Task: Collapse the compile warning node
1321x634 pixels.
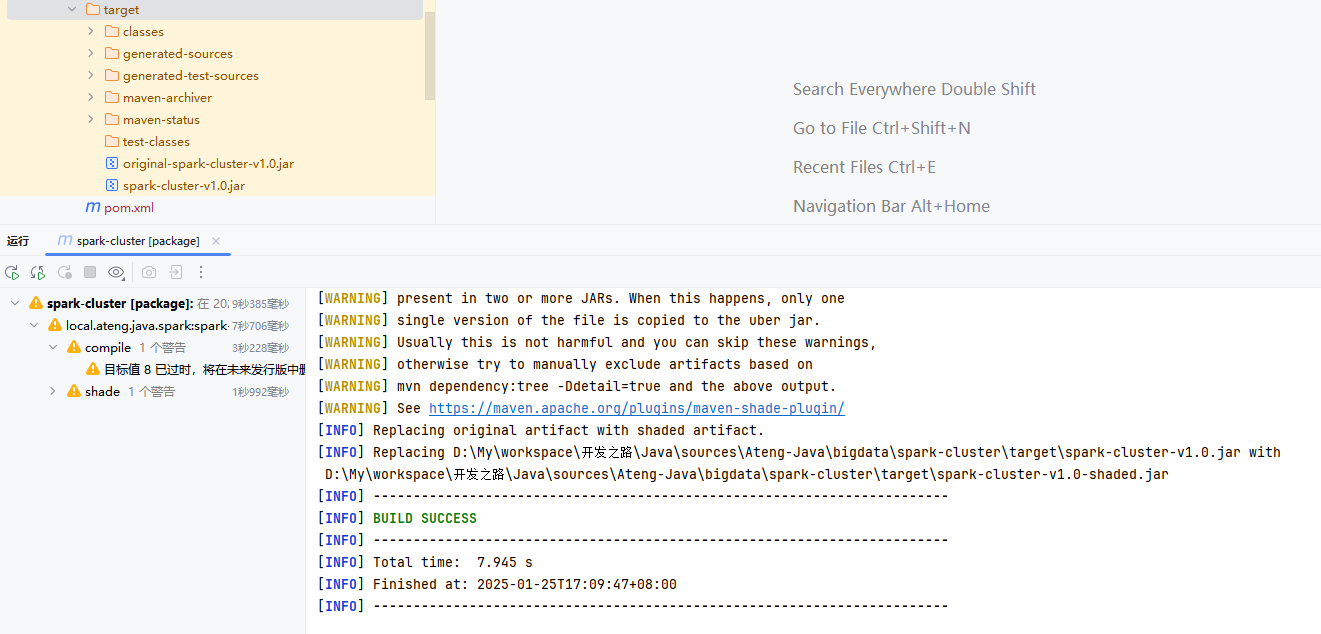Action: pos(53,347)
